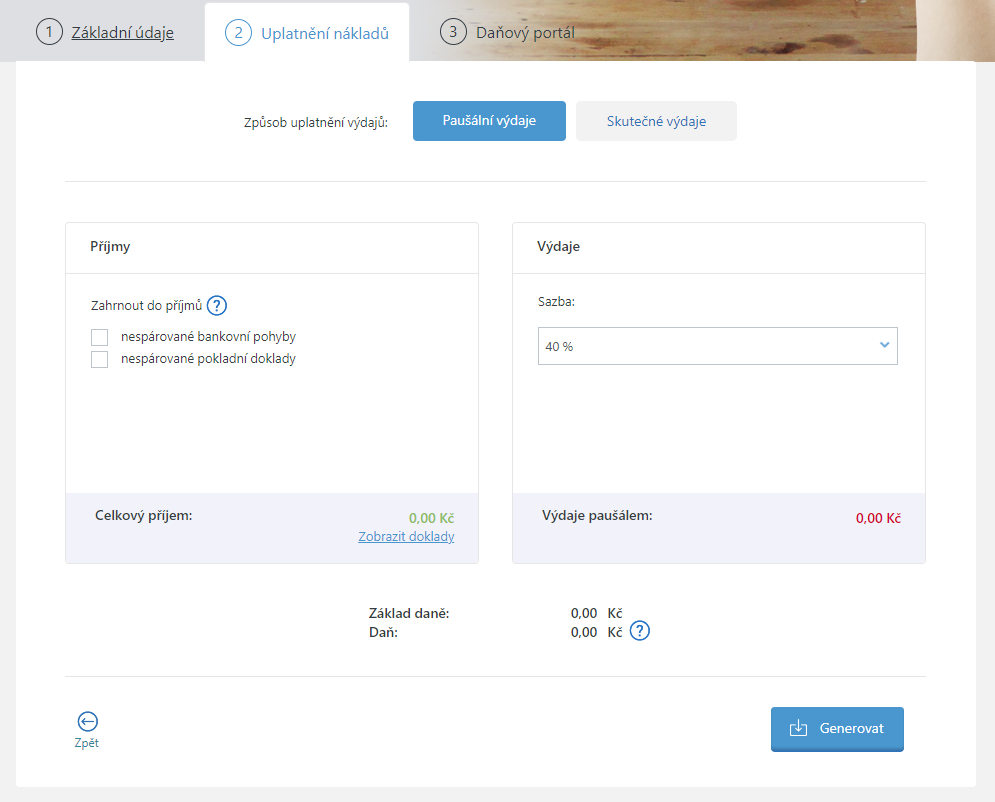Enable nespárované bankovní pohyby checkbox
995x802 pixels.
click(x=100, y=337)
